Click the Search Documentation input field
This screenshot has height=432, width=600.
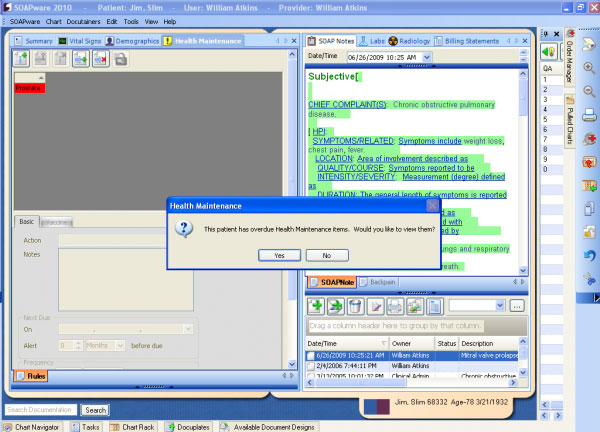41,410
